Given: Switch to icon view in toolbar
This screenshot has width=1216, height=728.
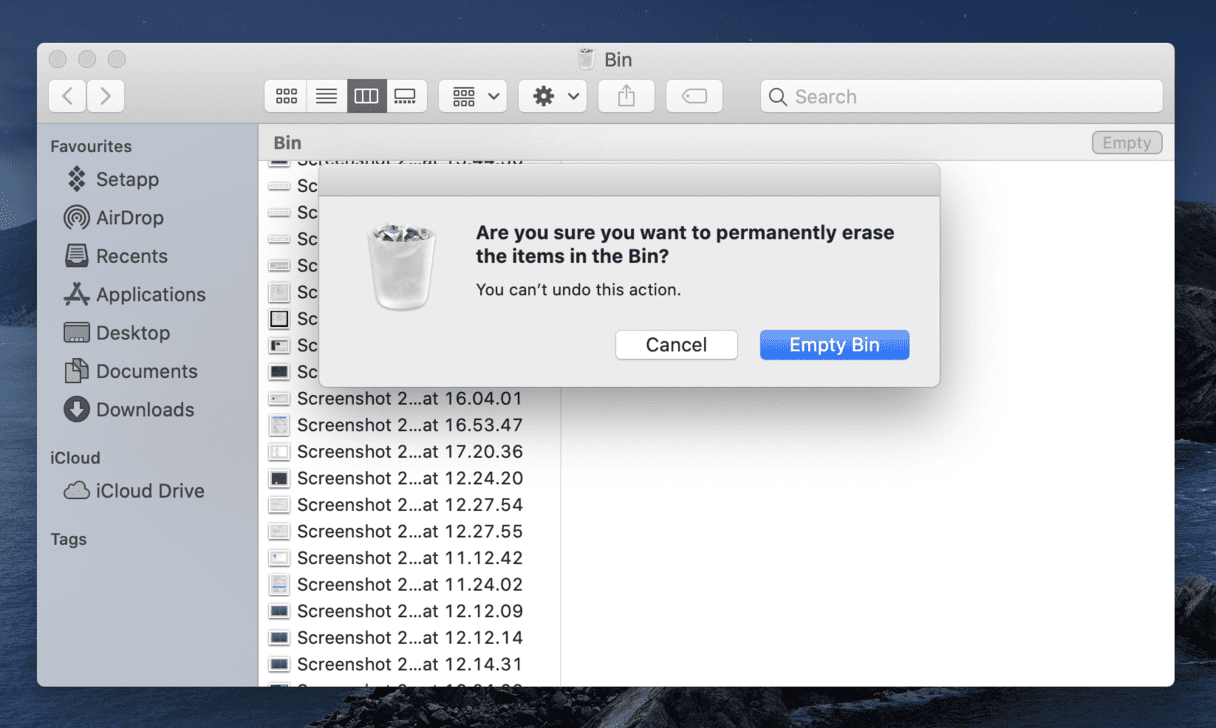Looking at the screenshot, I should pos(286,96).
